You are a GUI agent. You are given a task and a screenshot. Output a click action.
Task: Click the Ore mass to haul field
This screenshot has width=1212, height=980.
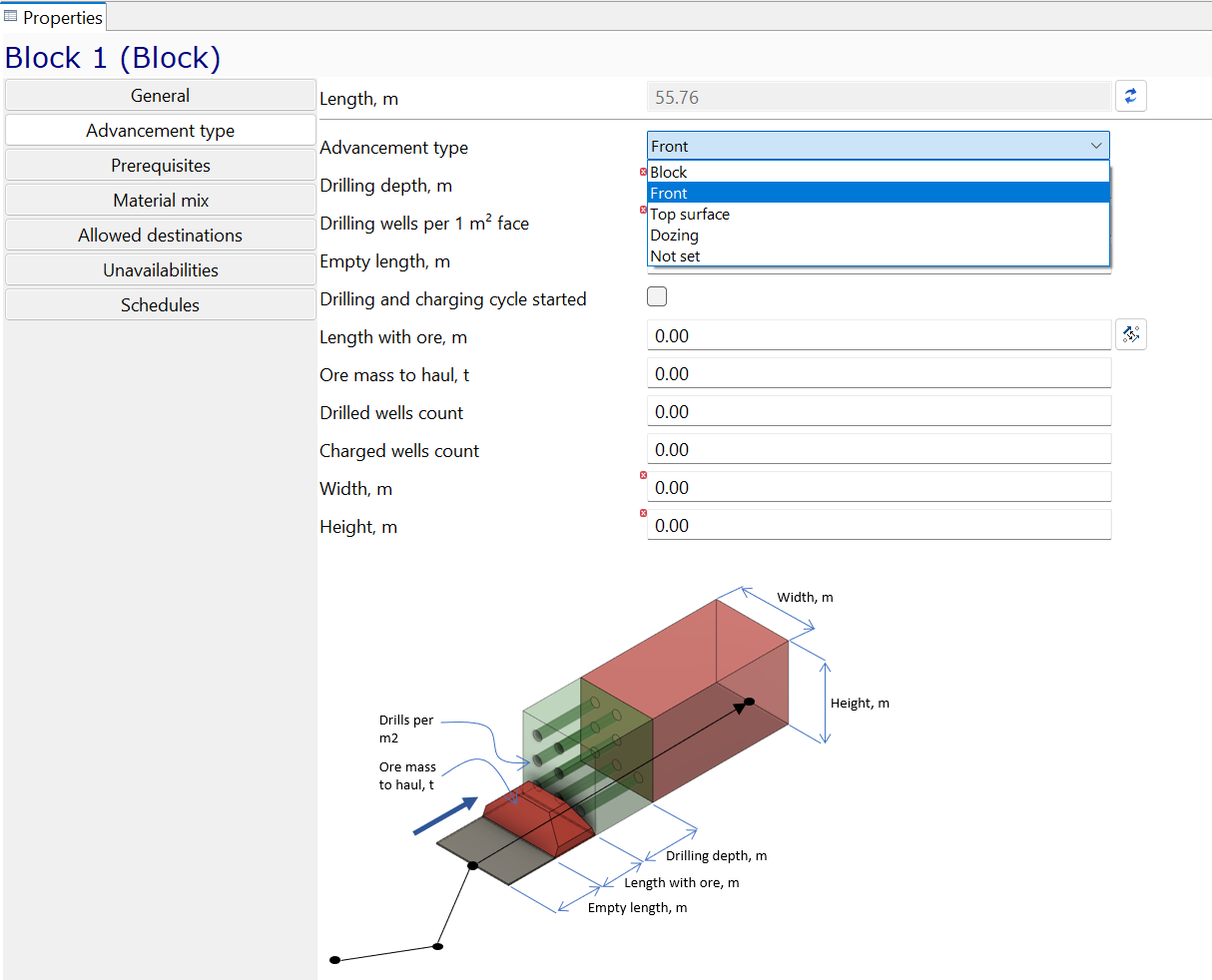tap(879, 373)
